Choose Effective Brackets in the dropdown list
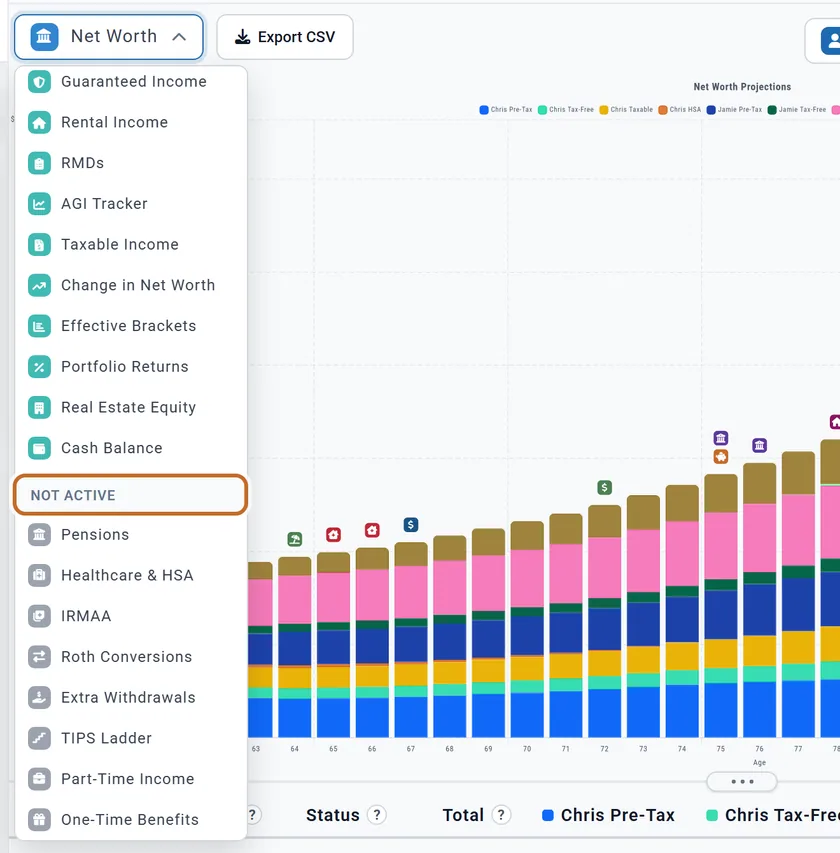This screenshot has height=853, width=840. [x=131, y=326]
